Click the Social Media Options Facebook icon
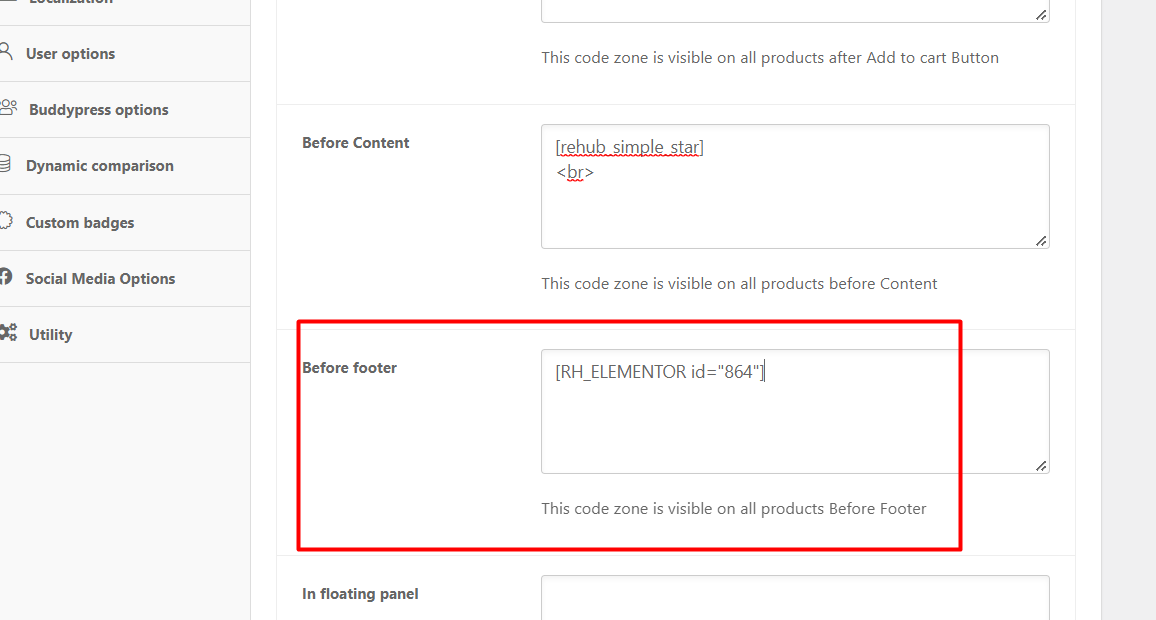 (6, 276)
